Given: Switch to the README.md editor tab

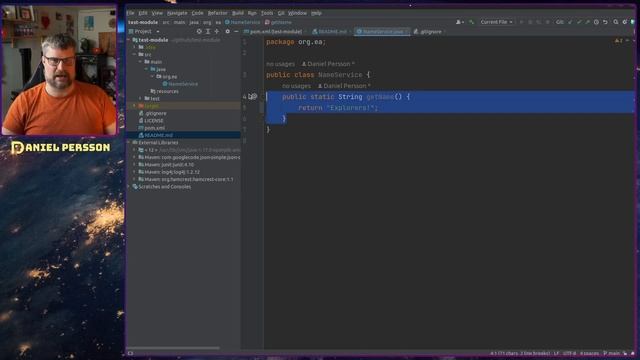Looking at the screenshot, I should click(331, 31).
